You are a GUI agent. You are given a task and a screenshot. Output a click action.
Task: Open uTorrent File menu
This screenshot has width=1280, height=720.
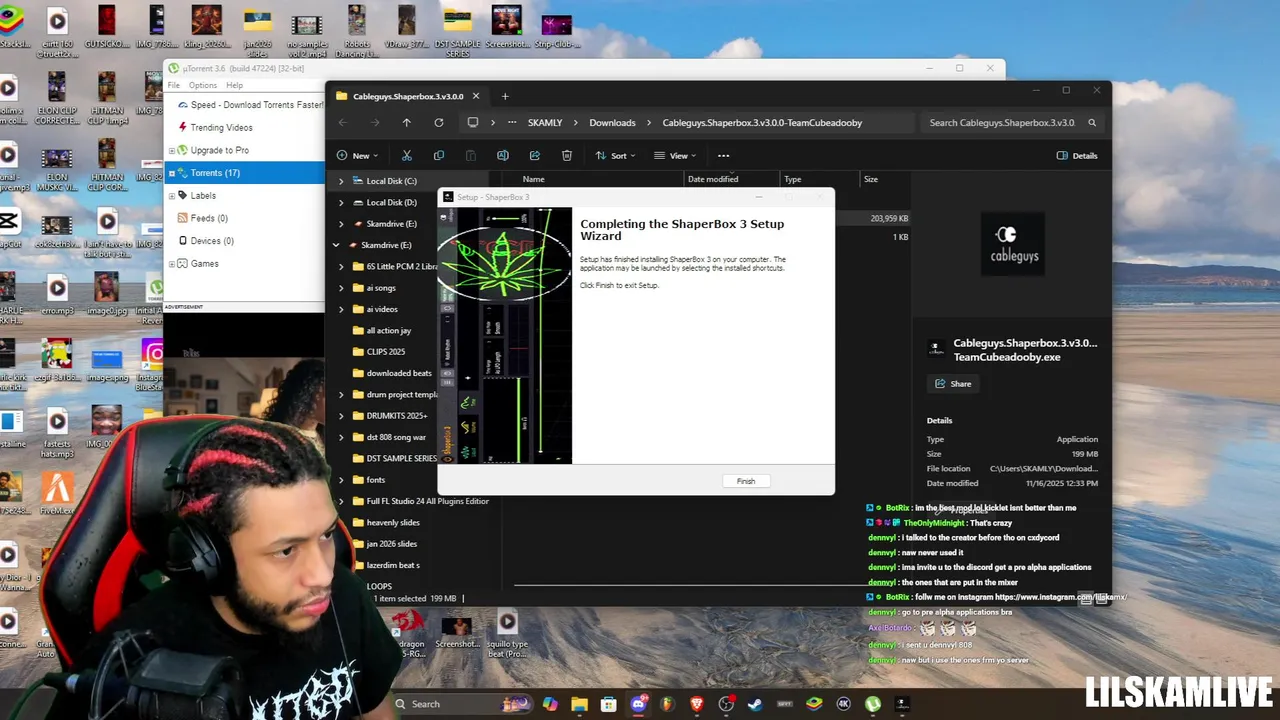pyautogui.click(x=174, y=85)
